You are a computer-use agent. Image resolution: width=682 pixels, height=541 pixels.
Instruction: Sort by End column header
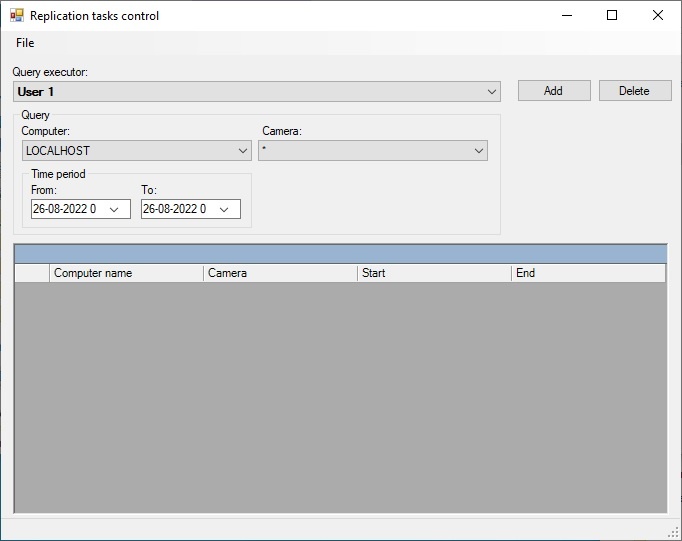point(588,273)
